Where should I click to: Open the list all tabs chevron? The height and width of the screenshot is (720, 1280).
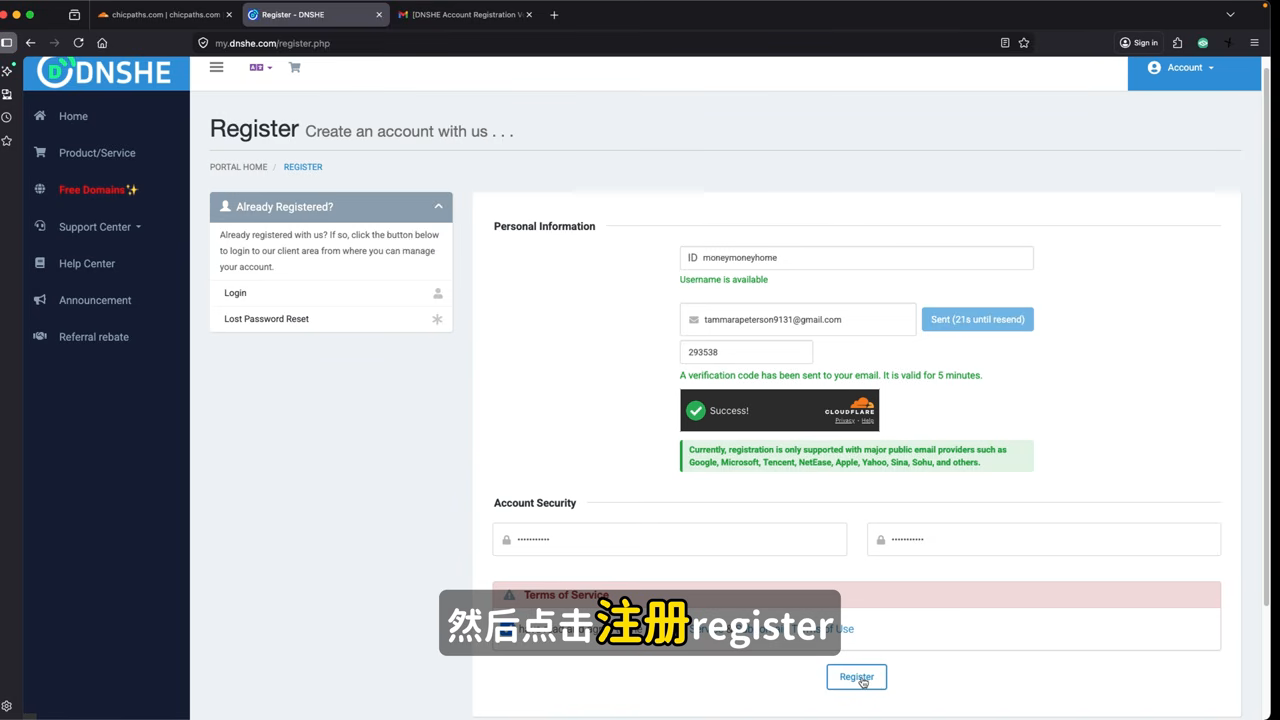pos(1231,15)
